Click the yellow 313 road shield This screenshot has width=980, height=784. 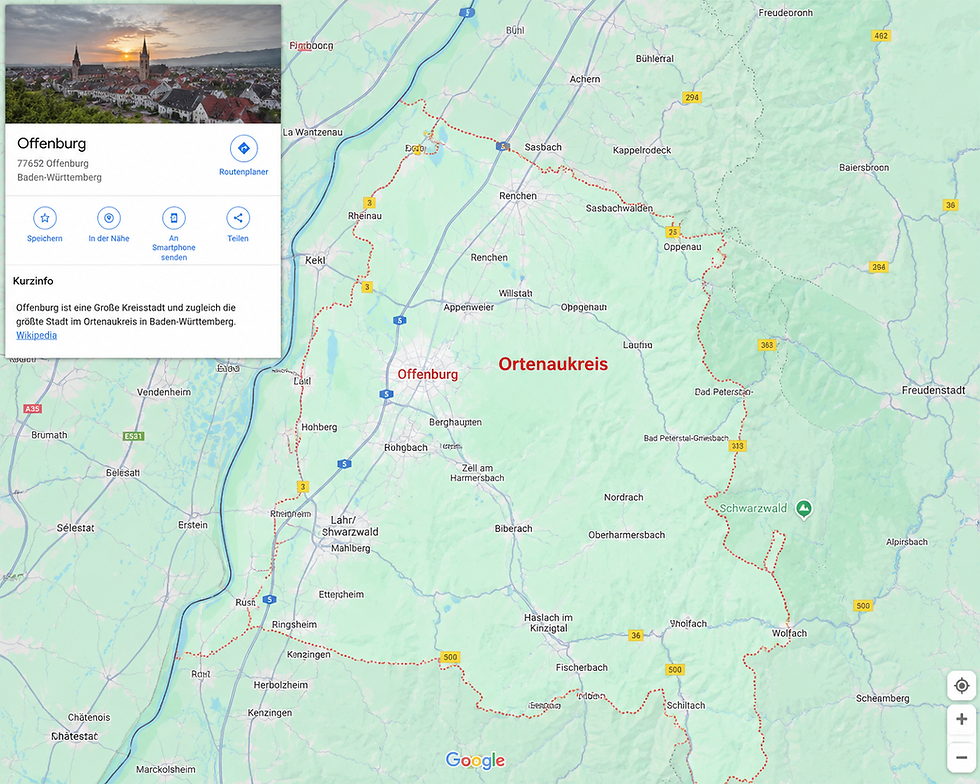[738, 446]
